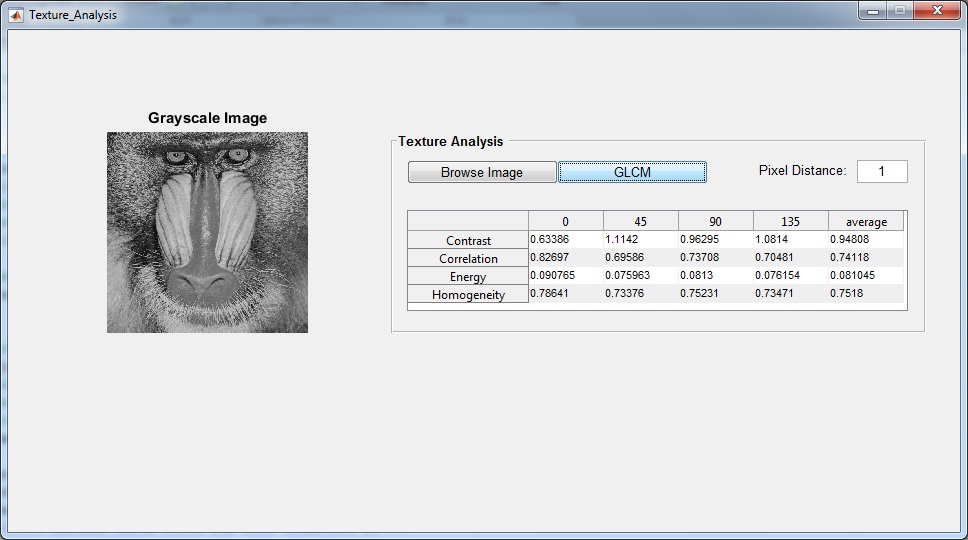This screenshot has width=968, height=540.
Task: Click the average column header
Action: coord(865,222)
